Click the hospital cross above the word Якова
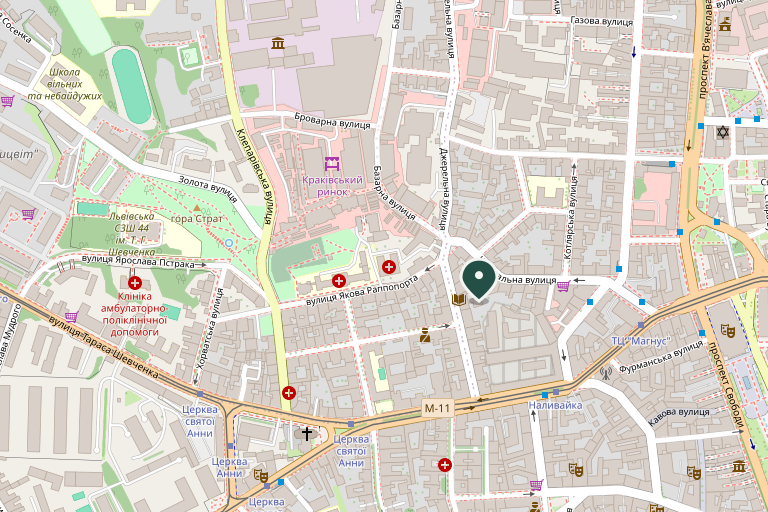 pos(338,281)
